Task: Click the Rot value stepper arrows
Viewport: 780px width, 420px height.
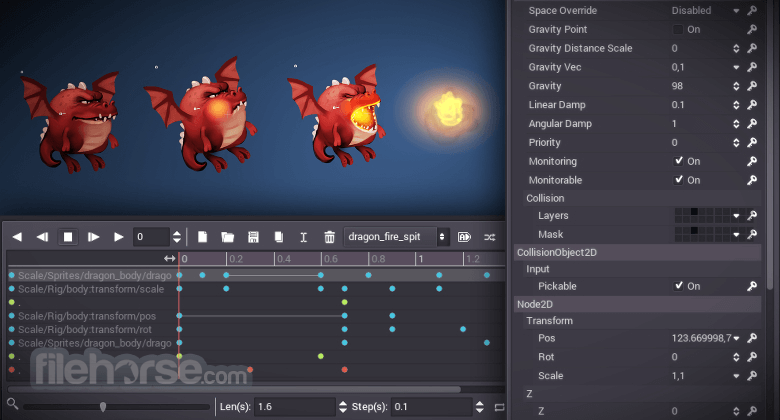Action: (x=736, y=357)
